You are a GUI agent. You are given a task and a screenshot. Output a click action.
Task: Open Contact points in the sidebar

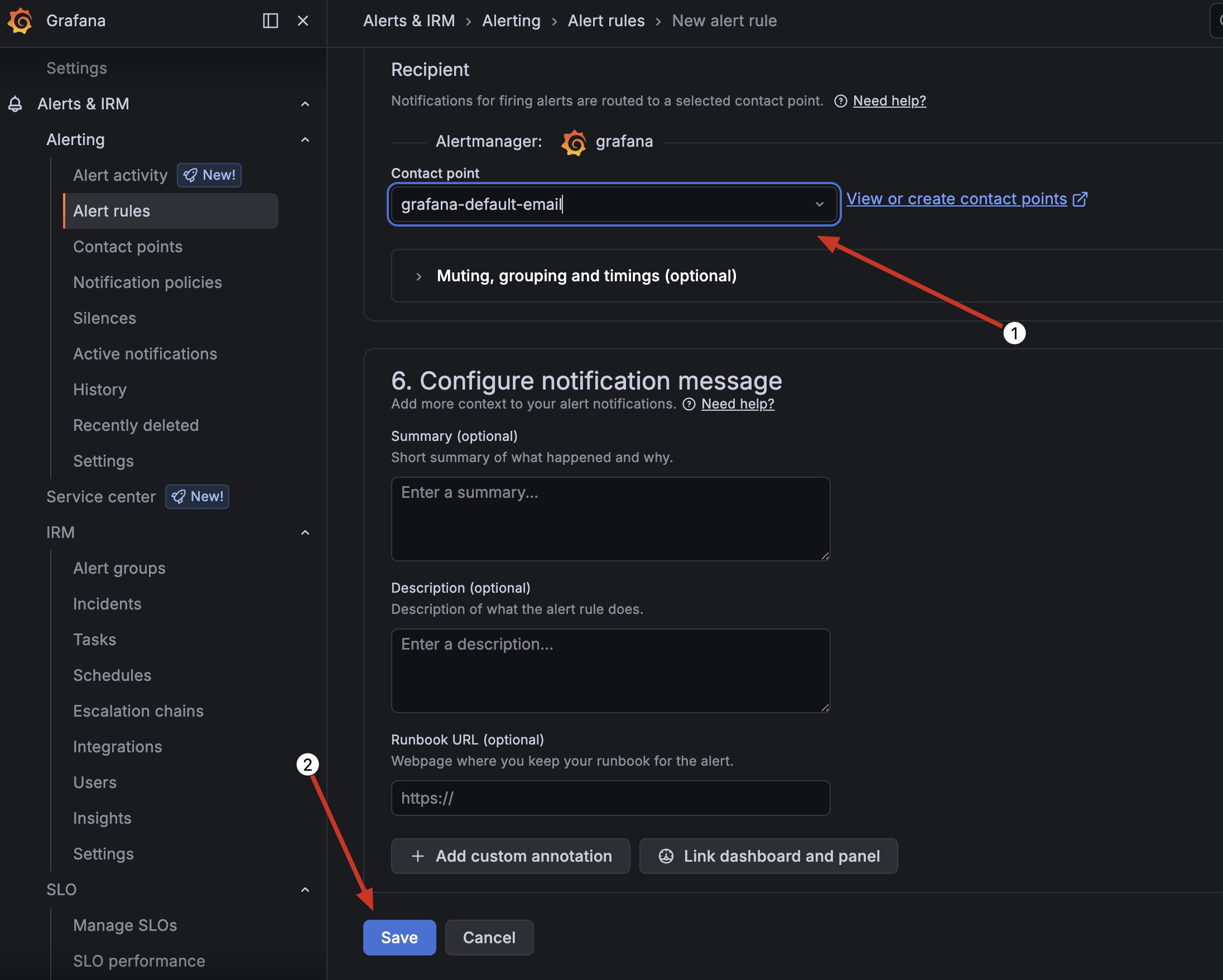pyautogui.click(x=128, y=247)
